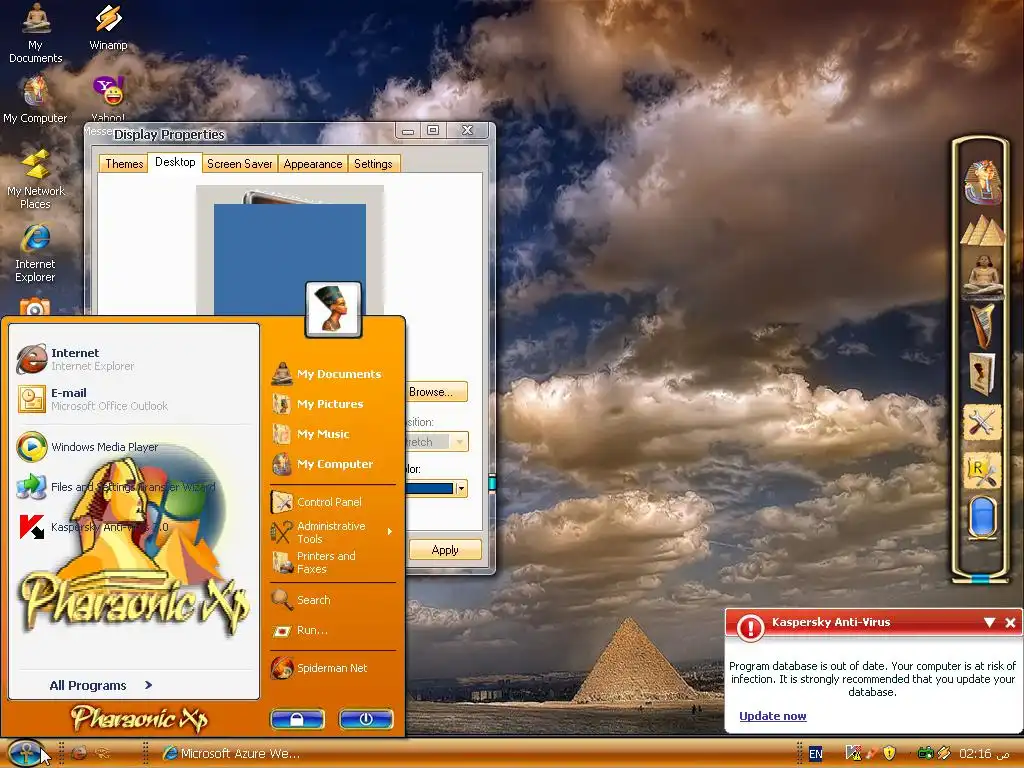The image size is (1024, 768).
Task: Click the EN language indicator
Action: click(x=816, y=754)
